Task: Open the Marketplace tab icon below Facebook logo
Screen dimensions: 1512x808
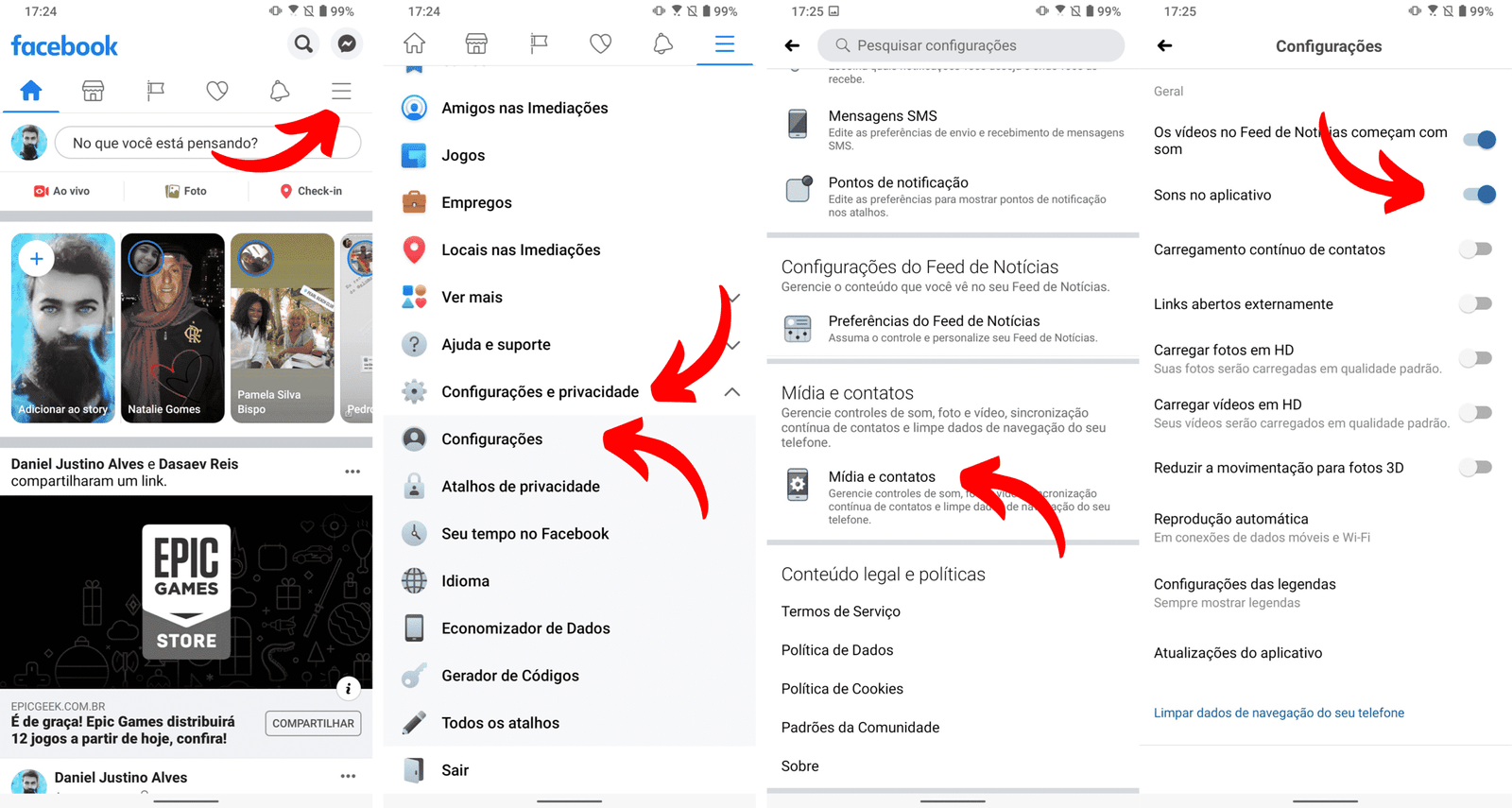Action: coord(93,91)
